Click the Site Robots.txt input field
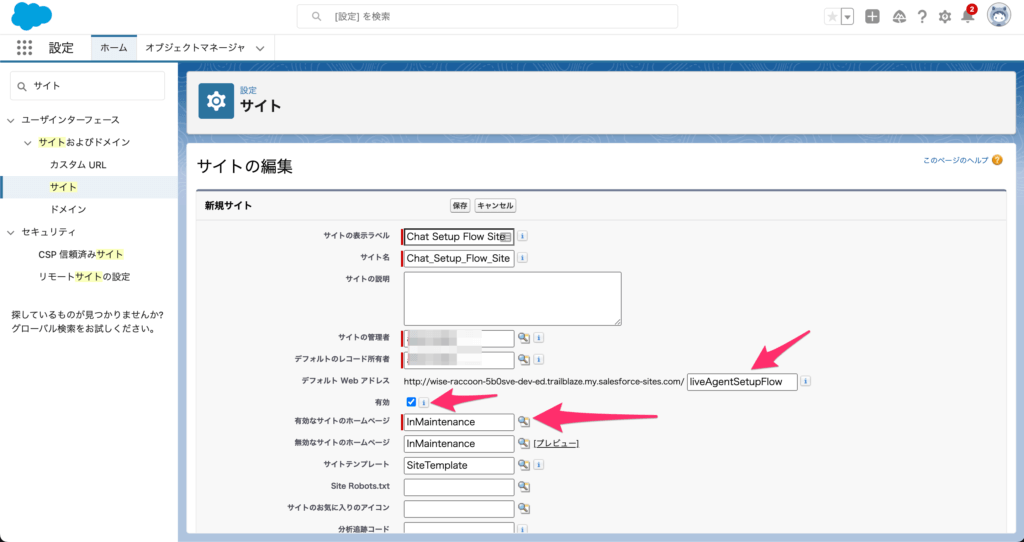This screenshot has width=1024, height=542. [x=458, y=486]
